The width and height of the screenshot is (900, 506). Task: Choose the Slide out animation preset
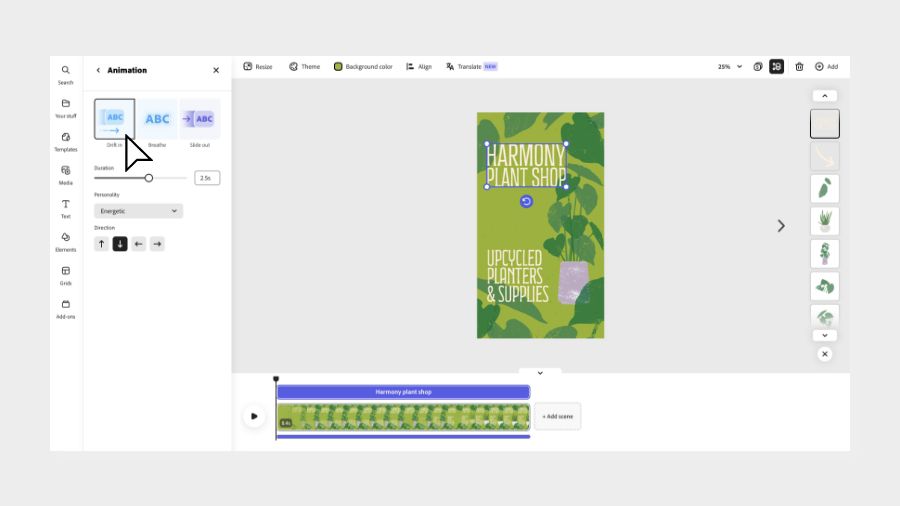tap(200, 119)
